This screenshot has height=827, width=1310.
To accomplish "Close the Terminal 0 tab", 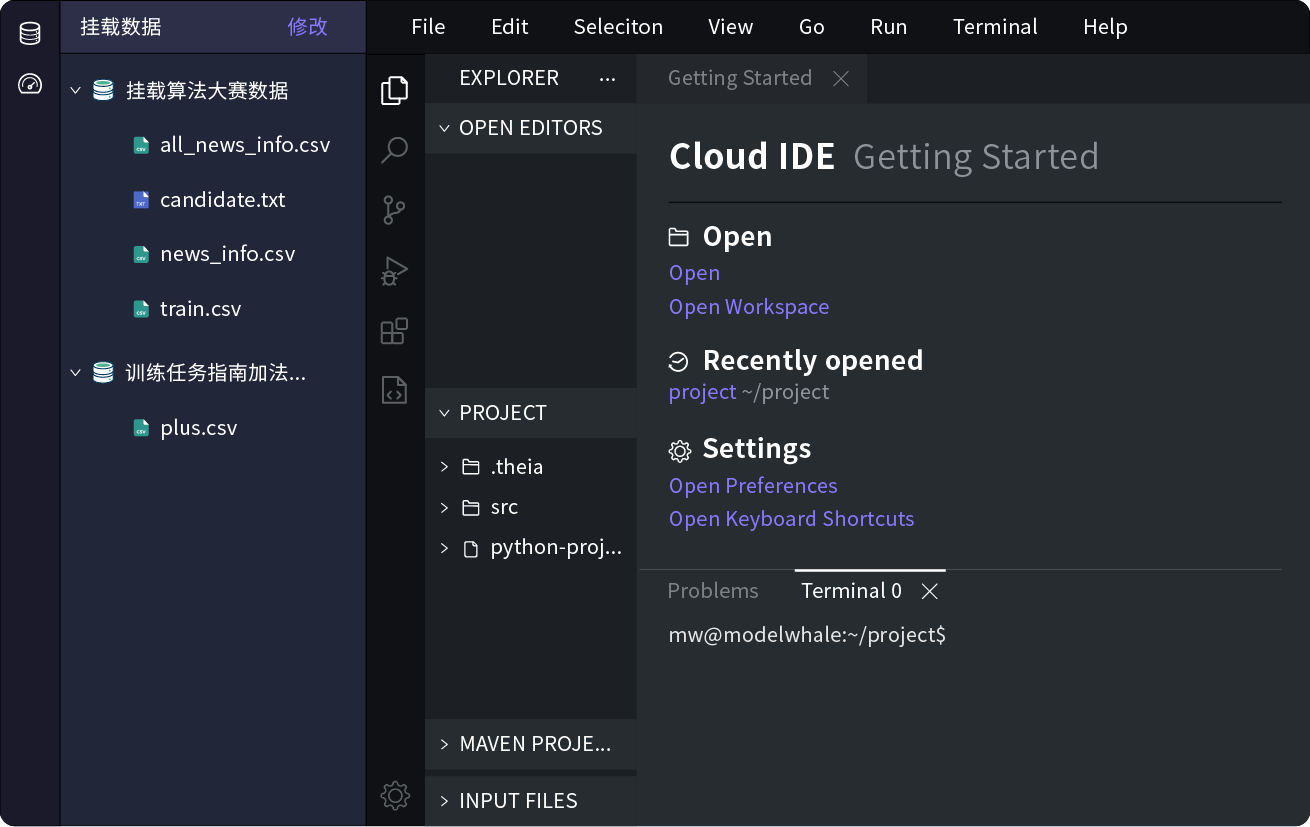I will pyautogui.click(x=930, y=592).
